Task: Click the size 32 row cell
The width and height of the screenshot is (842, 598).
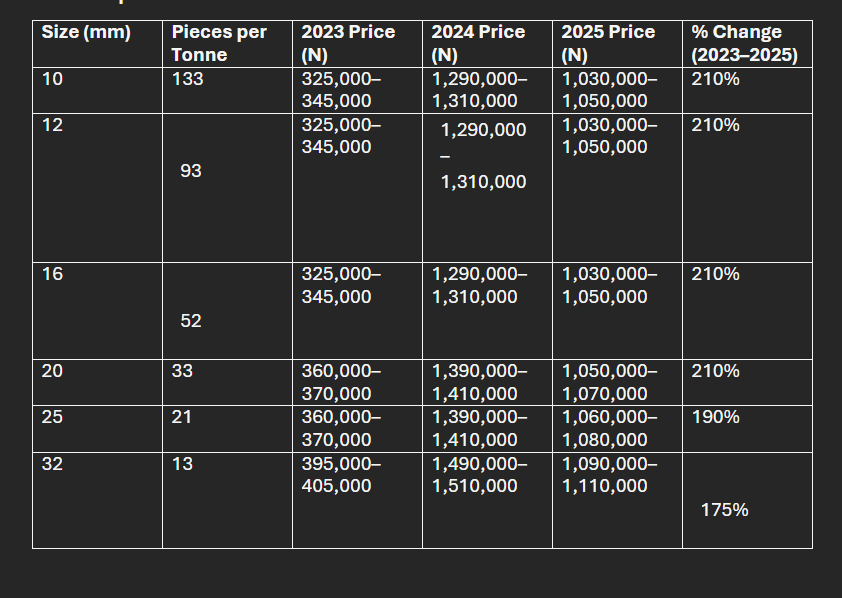Action: click(52, 464)
